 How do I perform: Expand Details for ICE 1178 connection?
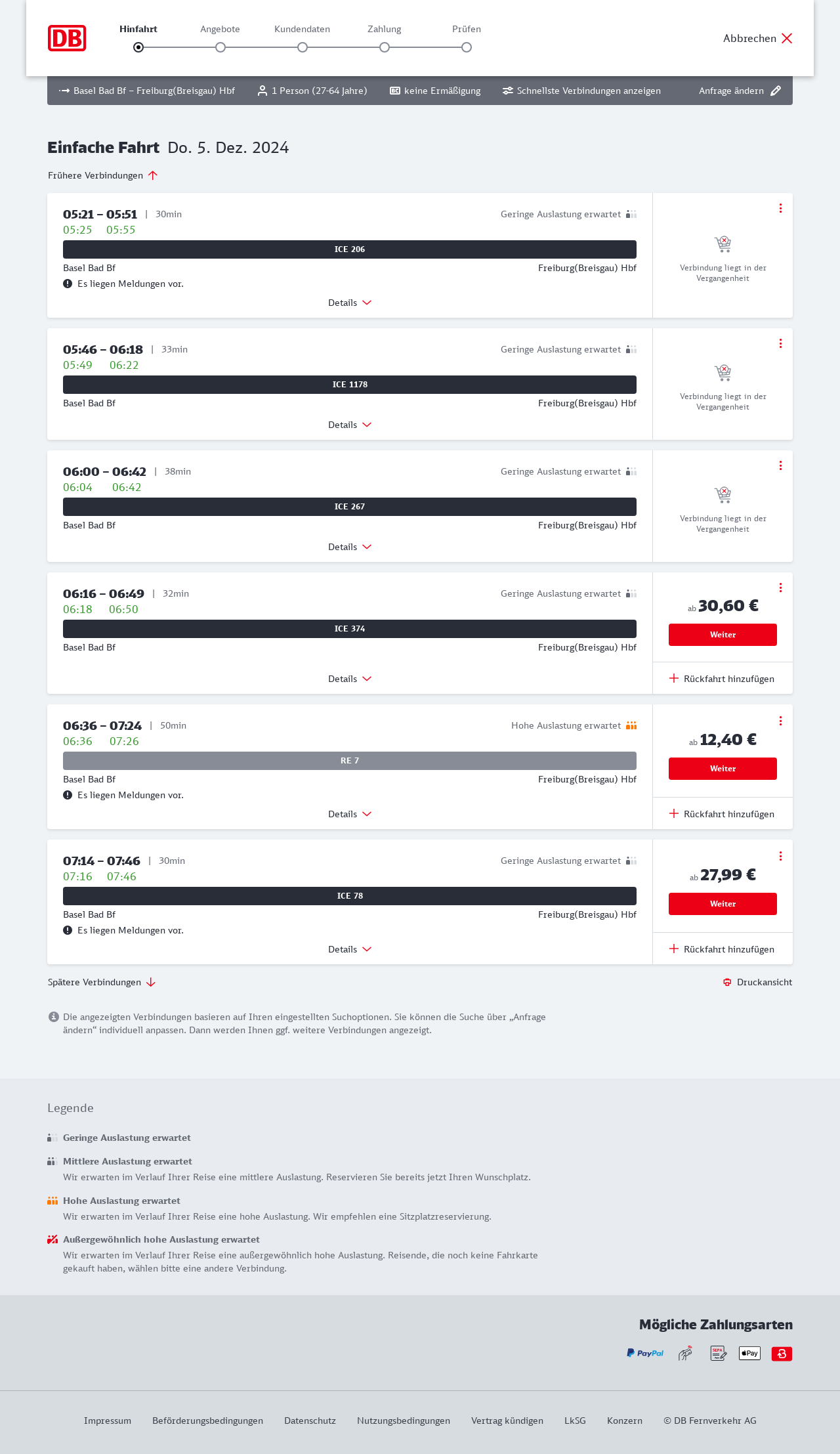[x=350, y=425]
